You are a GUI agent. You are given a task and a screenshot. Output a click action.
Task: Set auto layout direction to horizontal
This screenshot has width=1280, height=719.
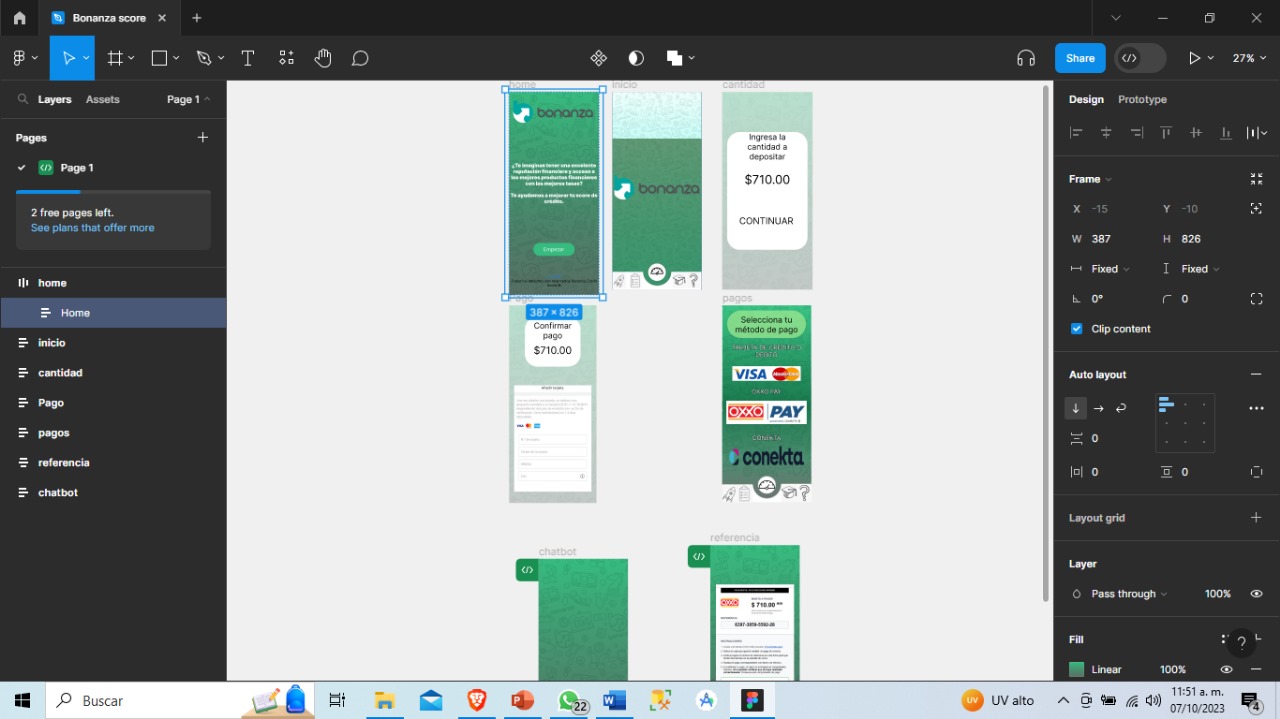(x=1099, y=408)
